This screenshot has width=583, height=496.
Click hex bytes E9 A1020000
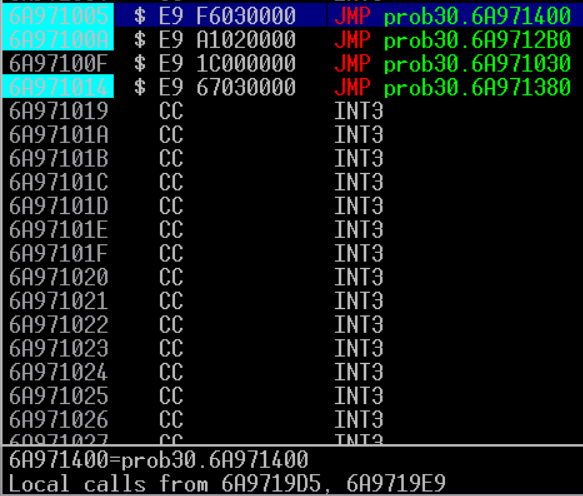pyautogui.click(x=227, y=39)
